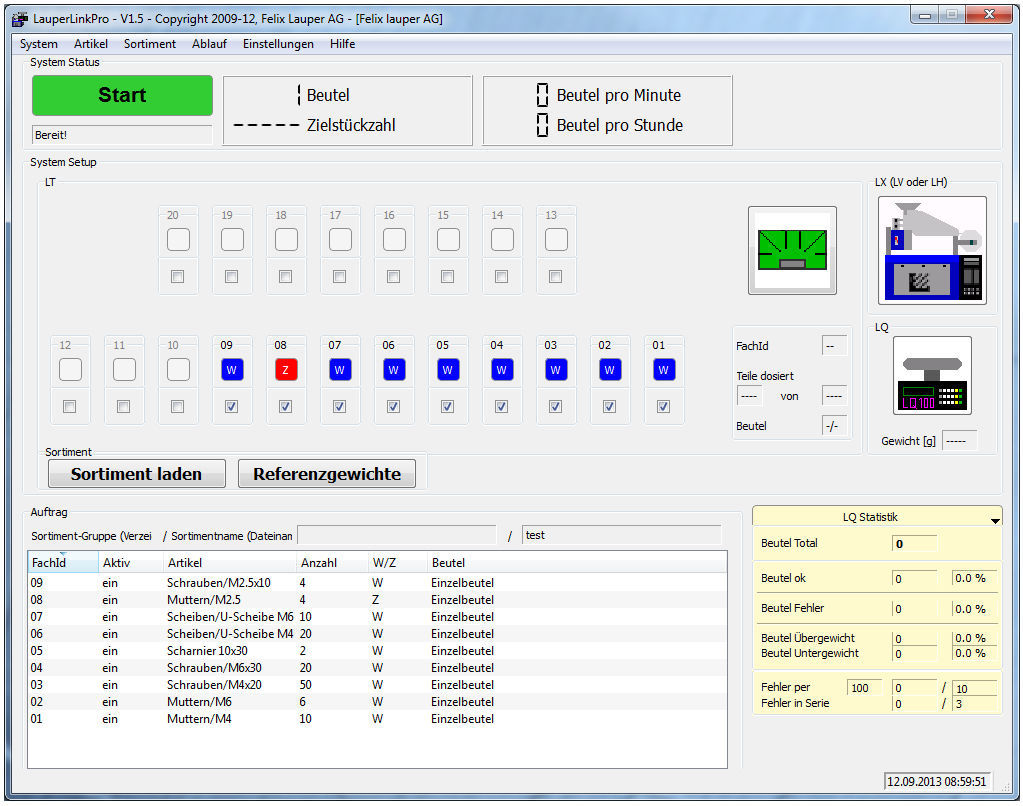Click the blue W indicator for slot 09
Image resolution: width=1023 pixels, height=806 pixels.
(232, 369)
